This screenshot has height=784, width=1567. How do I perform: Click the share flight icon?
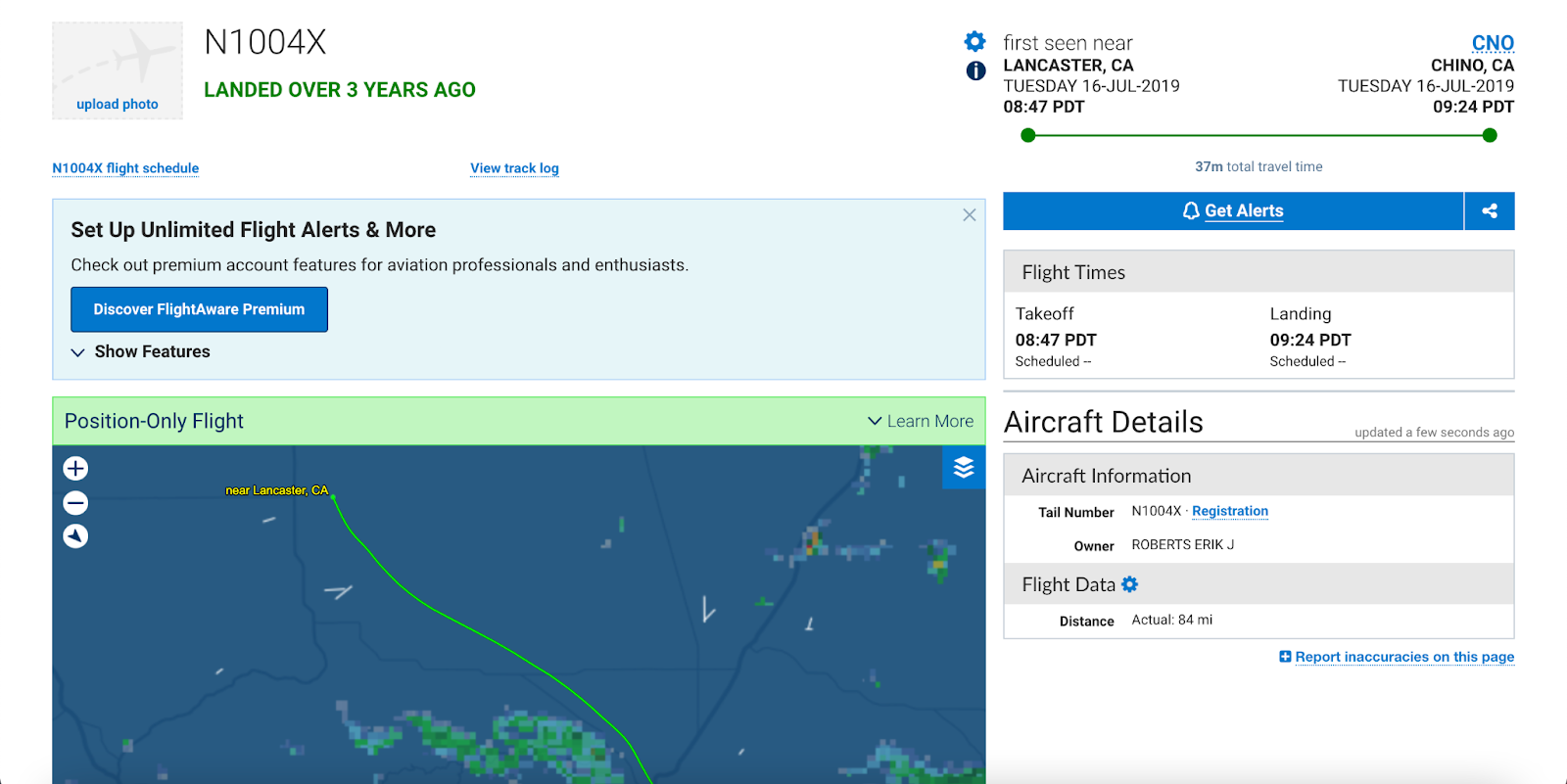tap(1490, 211)
